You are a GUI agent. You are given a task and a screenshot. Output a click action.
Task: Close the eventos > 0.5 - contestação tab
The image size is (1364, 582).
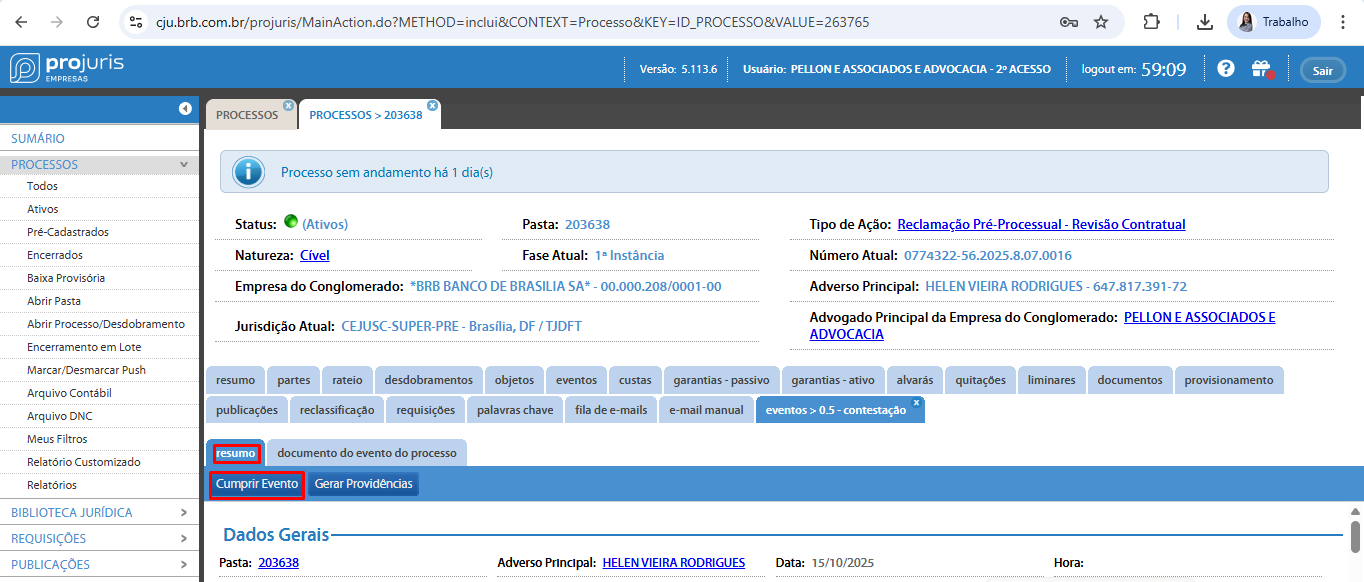916,402
